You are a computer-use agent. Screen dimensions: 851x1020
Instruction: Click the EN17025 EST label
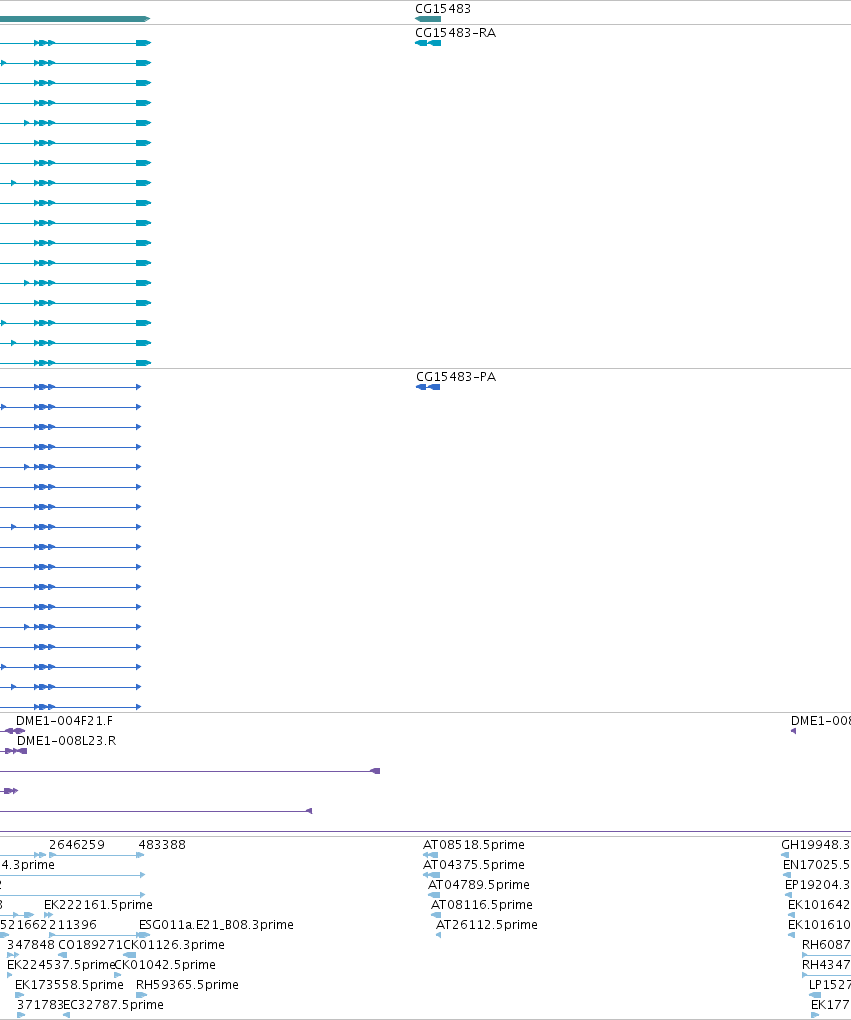click(x=817, y=865)
